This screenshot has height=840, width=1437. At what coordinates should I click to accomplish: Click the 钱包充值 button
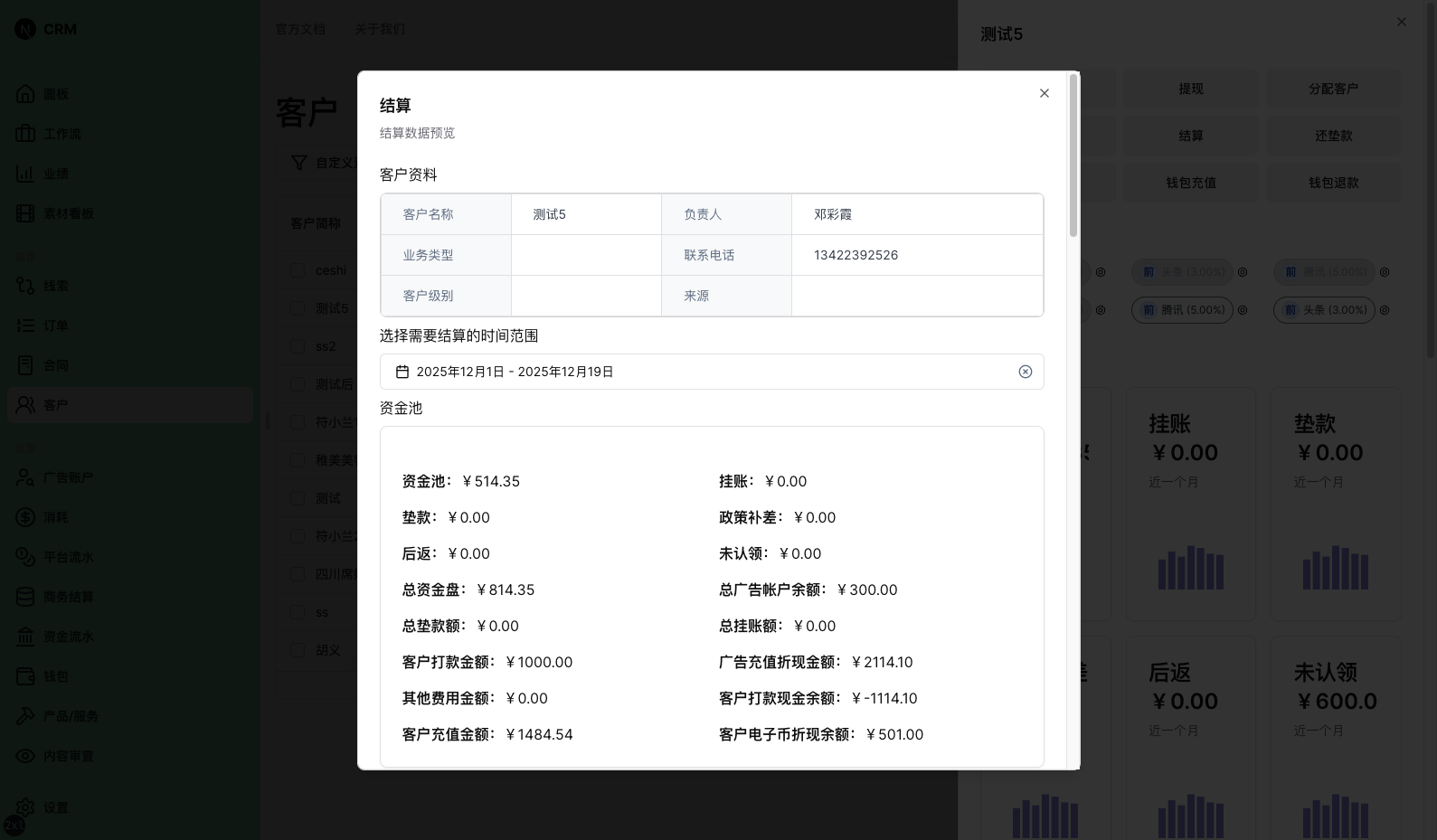1191,183
